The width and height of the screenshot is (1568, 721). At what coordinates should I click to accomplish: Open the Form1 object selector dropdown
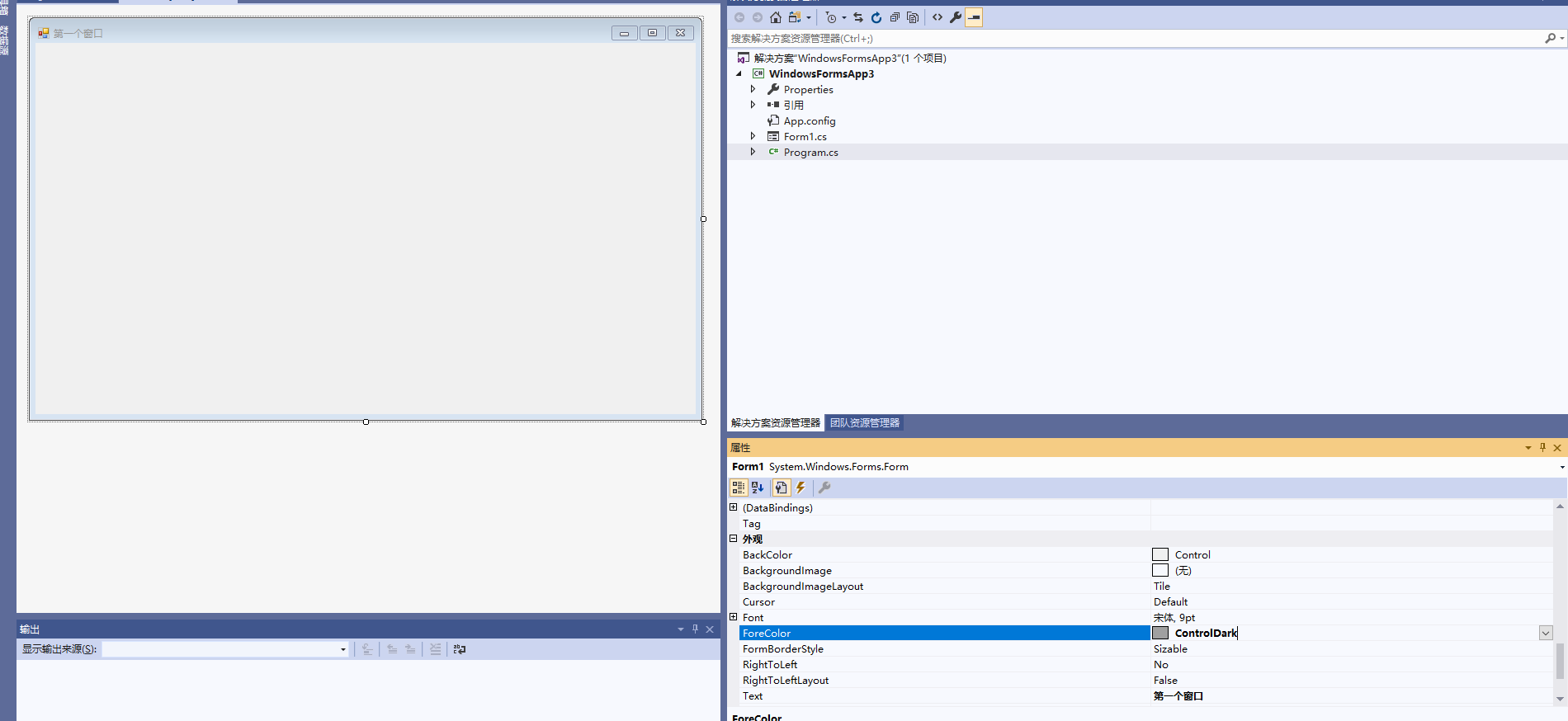[x=1561, y=467]
